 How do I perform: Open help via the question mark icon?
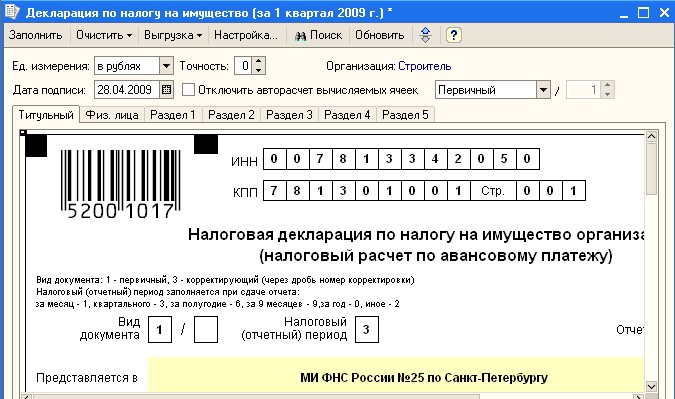pos(454,35)
